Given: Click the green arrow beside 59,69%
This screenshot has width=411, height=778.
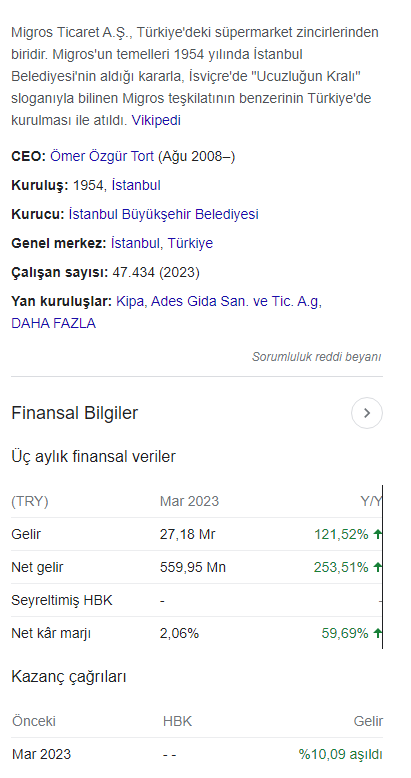Looking at the screenshot, I should point(378,633).
